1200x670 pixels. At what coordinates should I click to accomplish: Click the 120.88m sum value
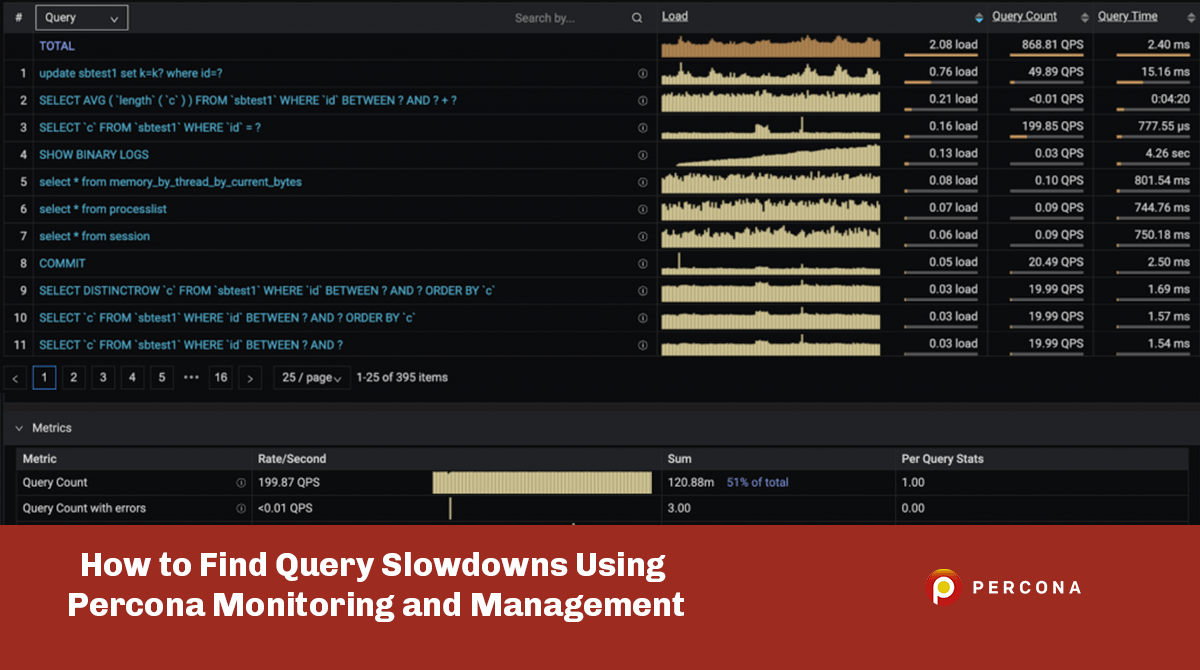691,482
